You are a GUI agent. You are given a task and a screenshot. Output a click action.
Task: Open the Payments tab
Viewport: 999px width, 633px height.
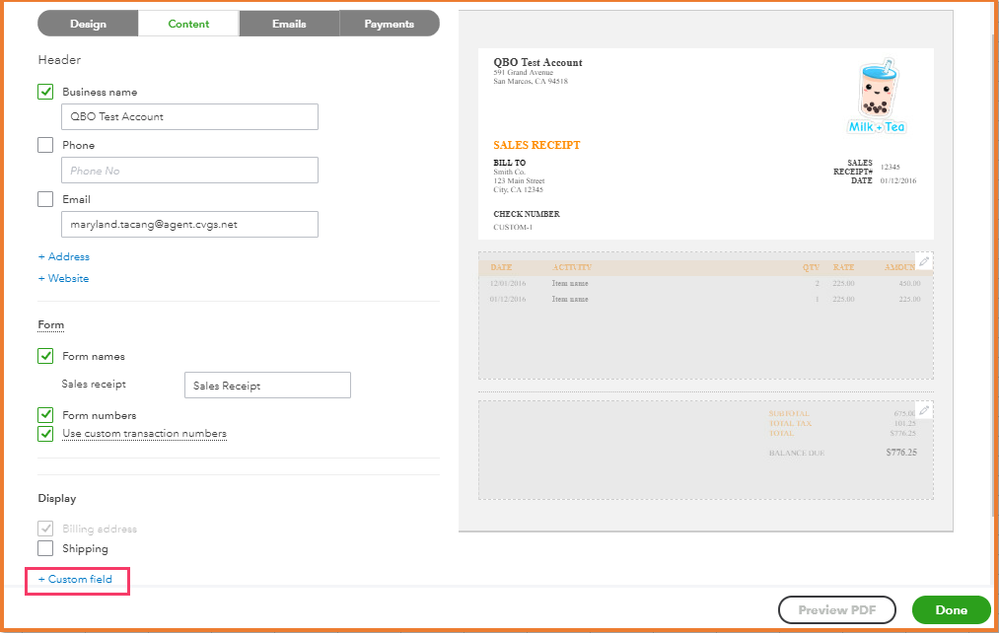point(389,24)
